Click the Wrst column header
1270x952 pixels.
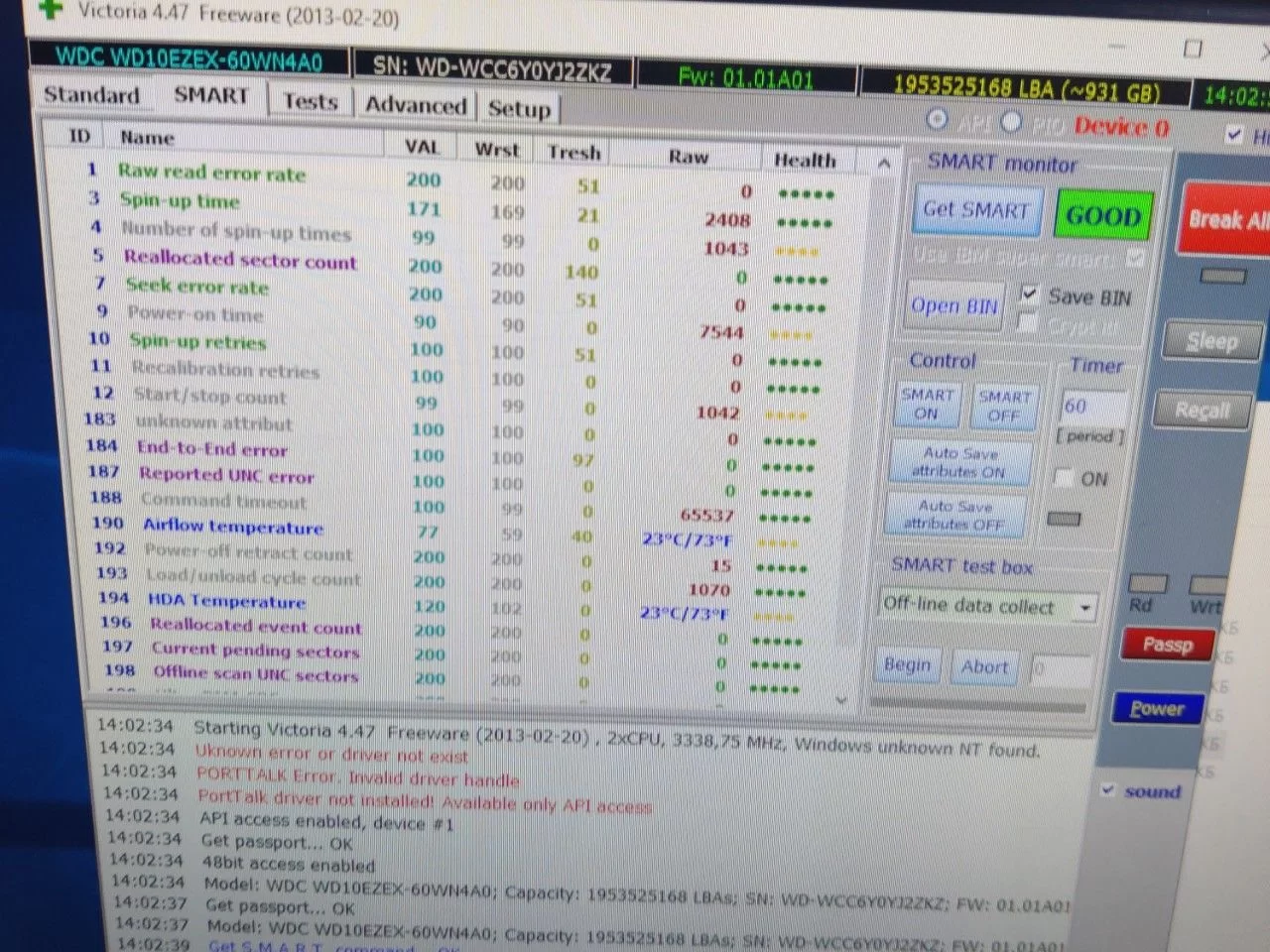point(496,150)
